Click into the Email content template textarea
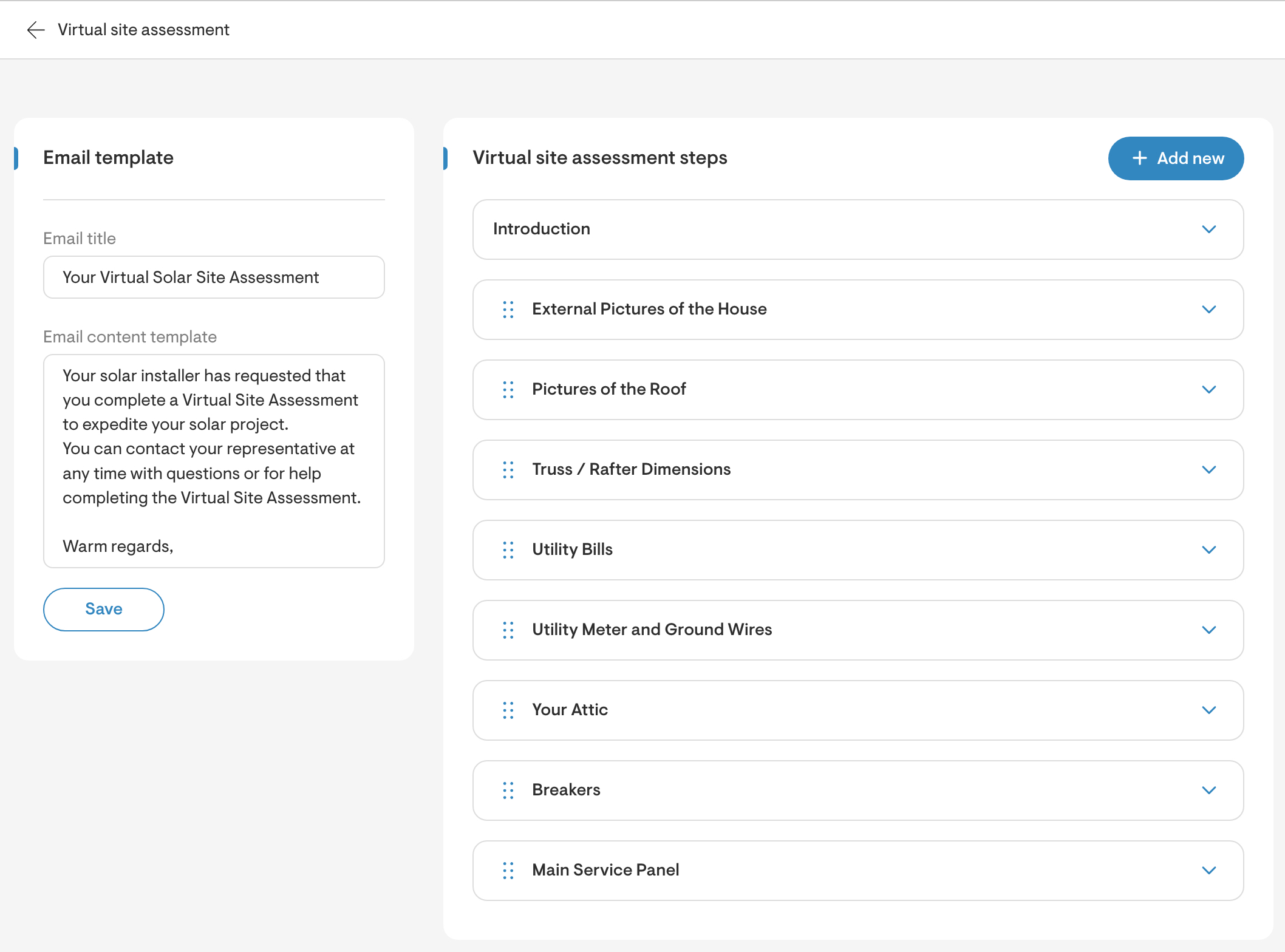The height and width of the screenshot is (952, 1285). click(214, 461)
